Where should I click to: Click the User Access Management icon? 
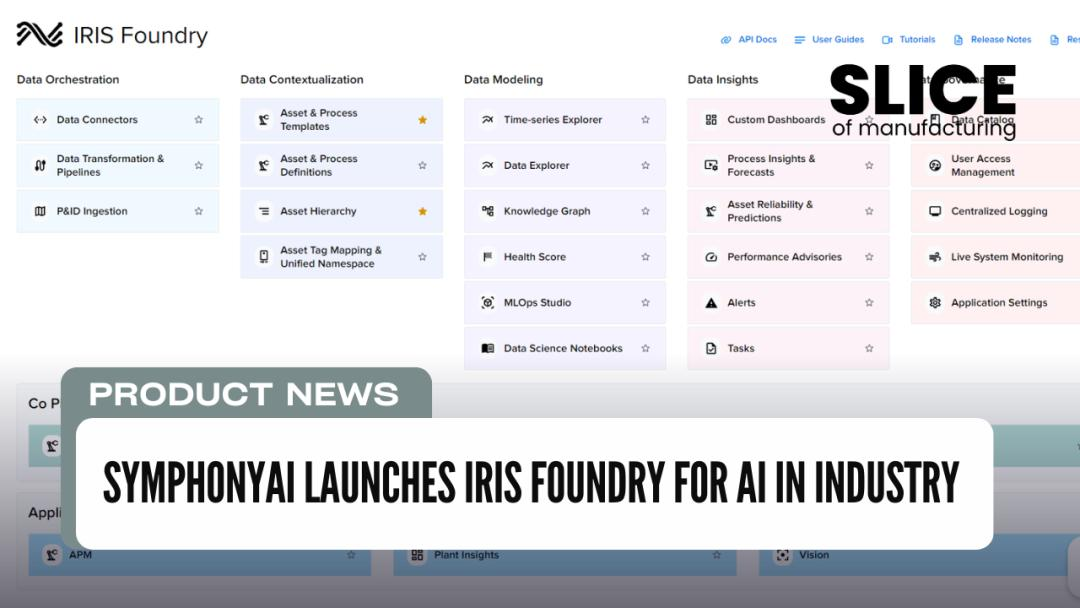pos(935,165)
